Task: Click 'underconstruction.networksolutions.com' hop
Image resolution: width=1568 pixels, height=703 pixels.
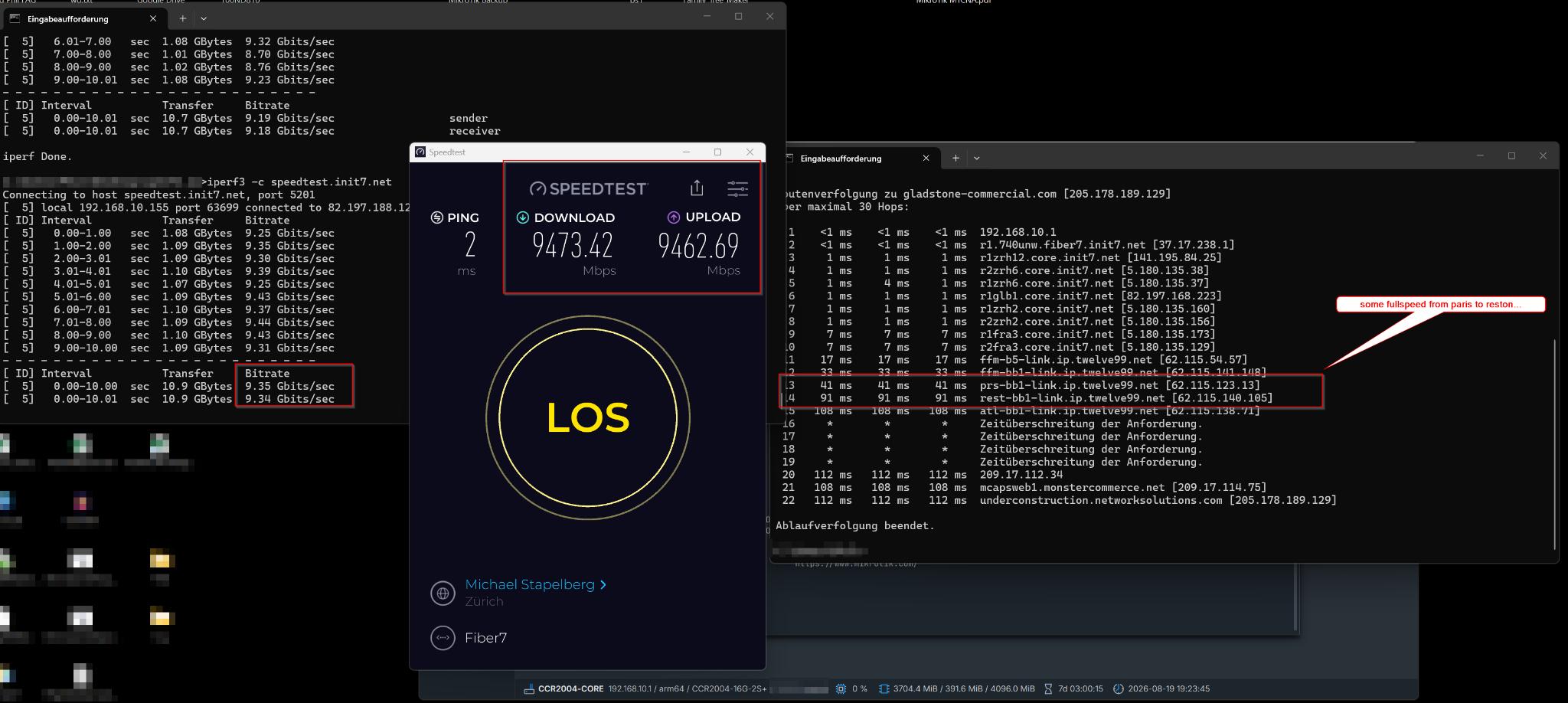Action: (1101, 500)
